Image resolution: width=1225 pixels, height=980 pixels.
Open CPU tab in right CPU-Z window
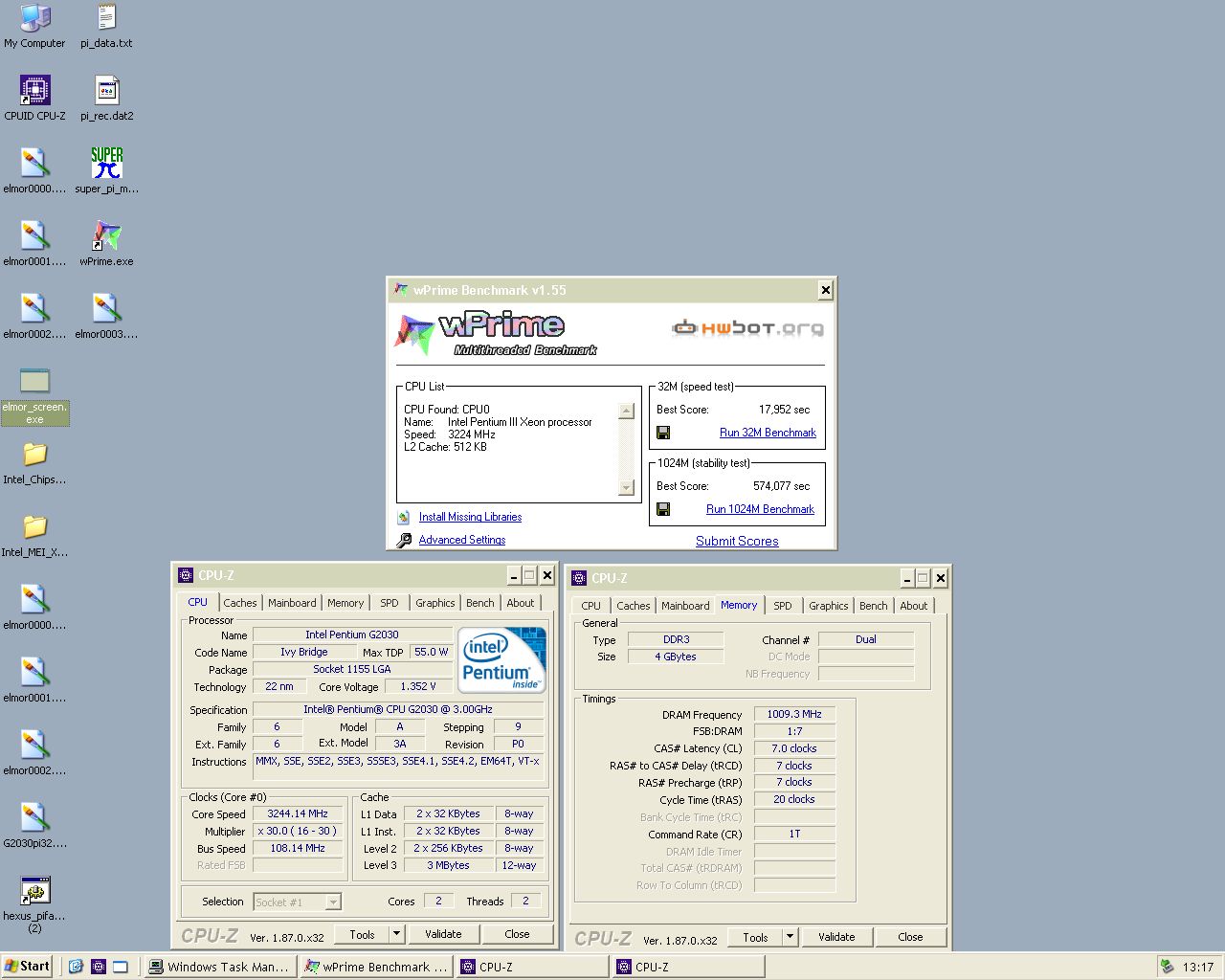click(591, 606)
